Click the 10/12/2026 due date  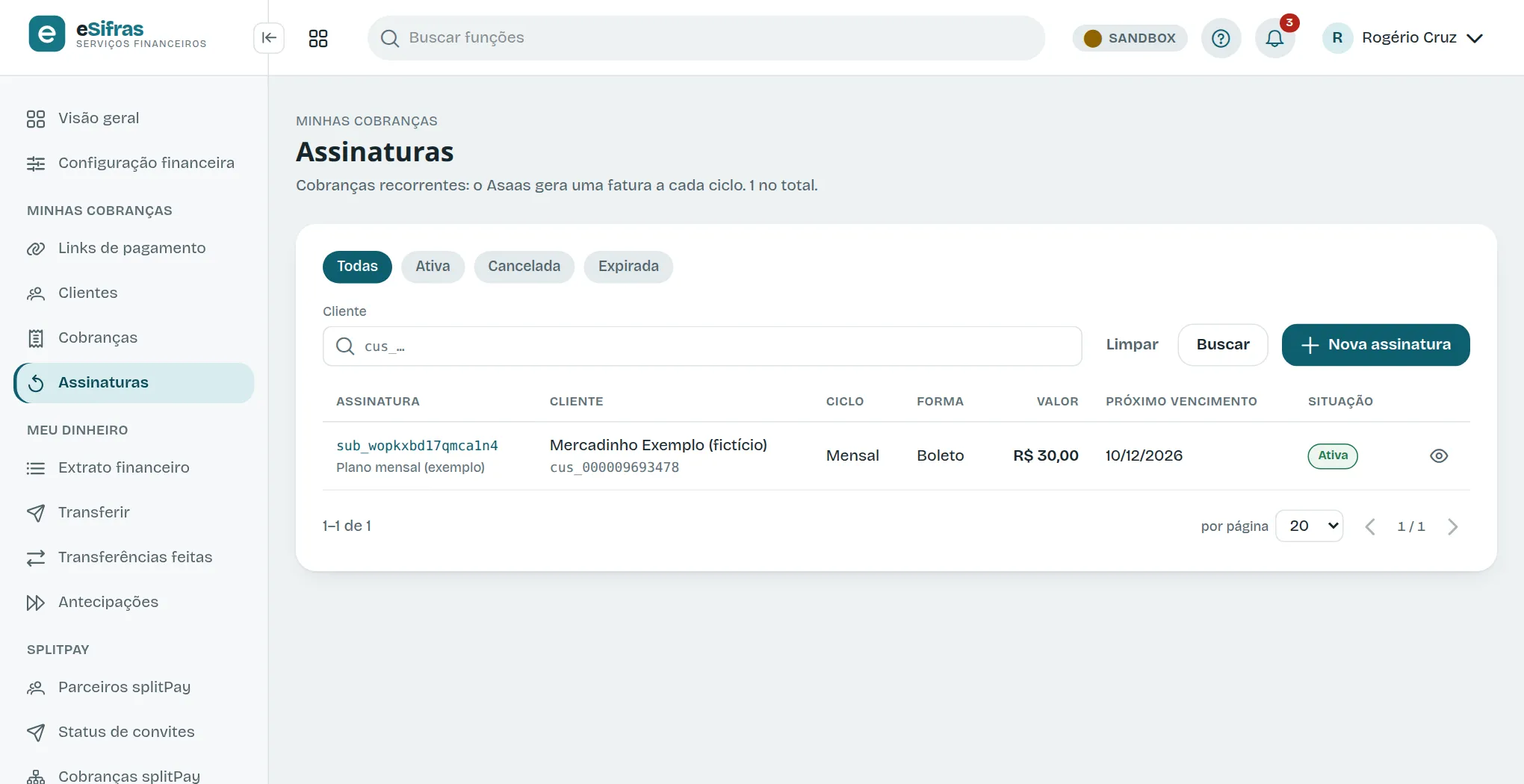(x=1144, y=455)
